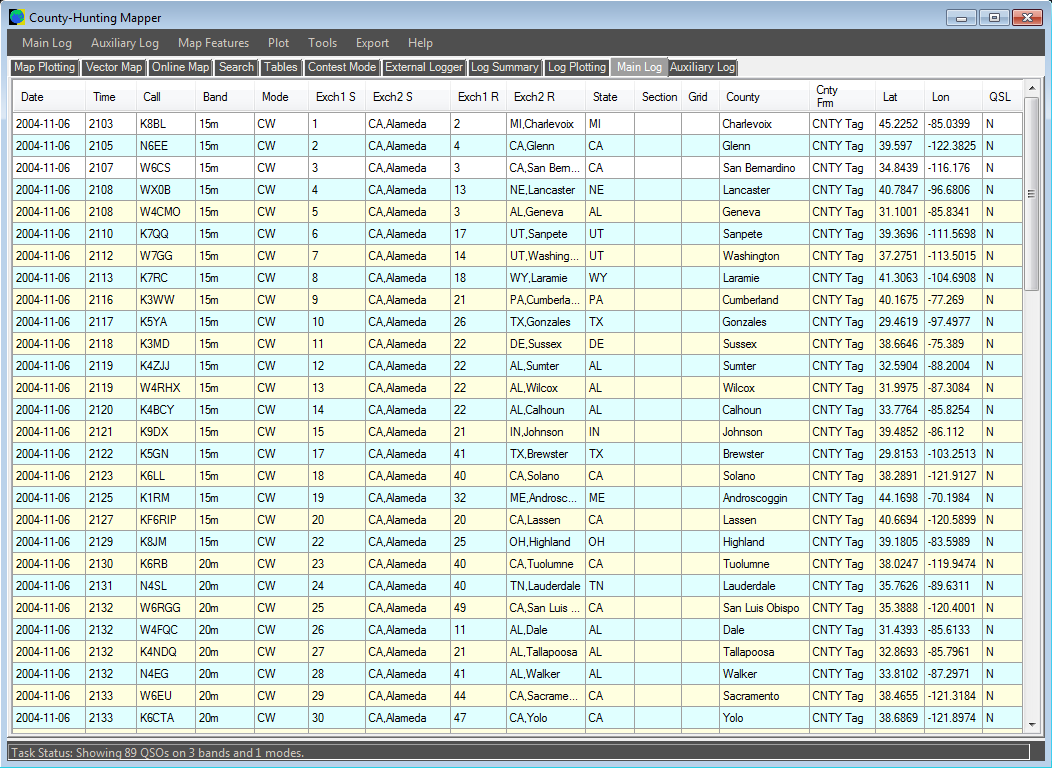Viewport: 1052px width, 768px height.
Task: Switch to the Contest Mode tab
Action: pyautogui.click(x=342, y=67)
